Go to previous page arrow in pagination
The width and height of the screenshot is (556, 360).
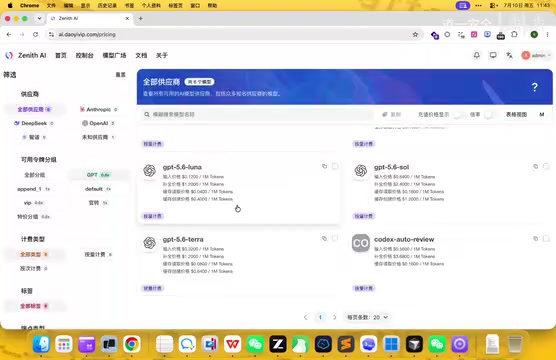(305, 317)
